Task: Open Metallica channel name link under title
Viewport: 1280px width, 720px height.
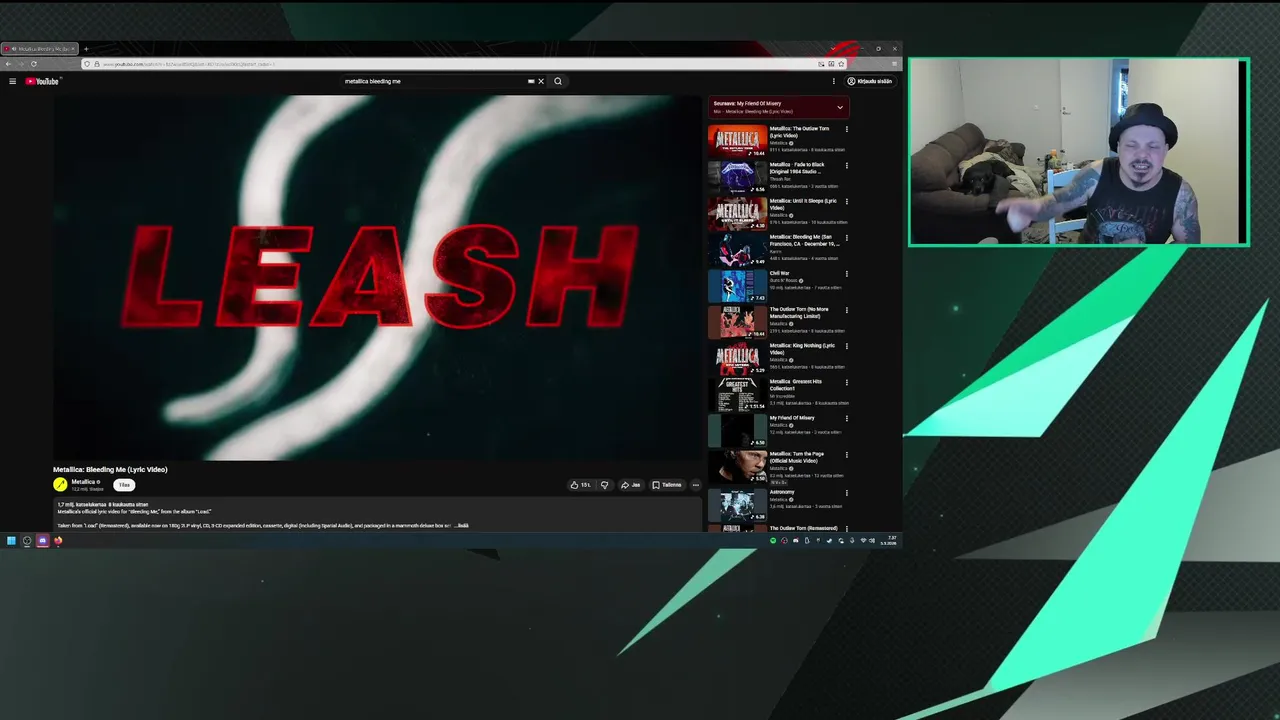Action: pyautogui.click(x=84, y=482)
